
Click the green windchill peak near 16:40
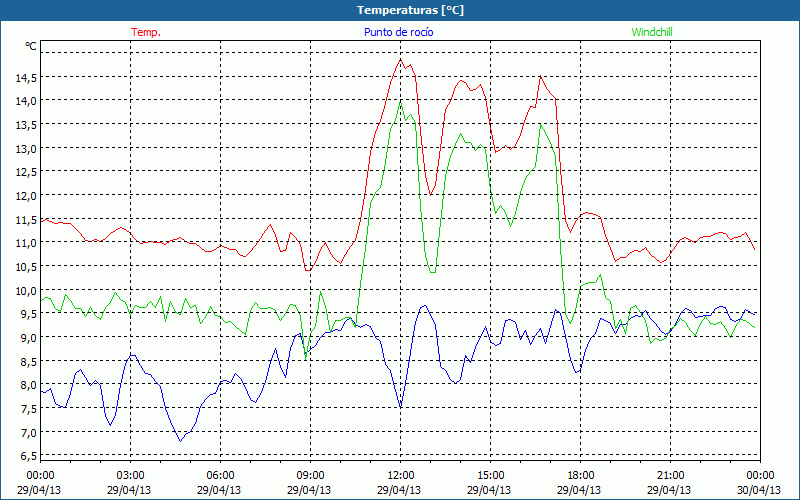[540, 124]
